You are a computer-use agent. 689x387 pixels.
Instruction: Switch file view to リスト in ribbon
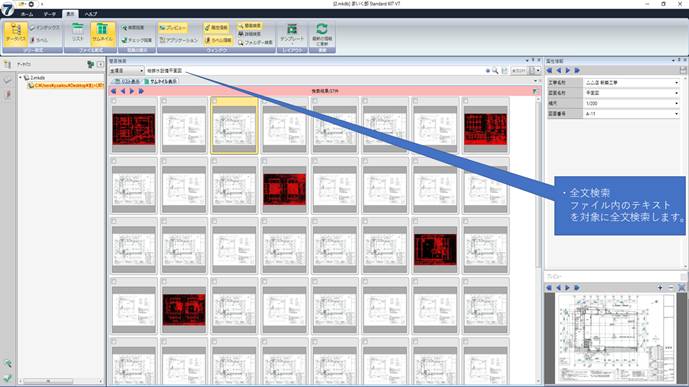pyautogui.click(x=77, y=33)
